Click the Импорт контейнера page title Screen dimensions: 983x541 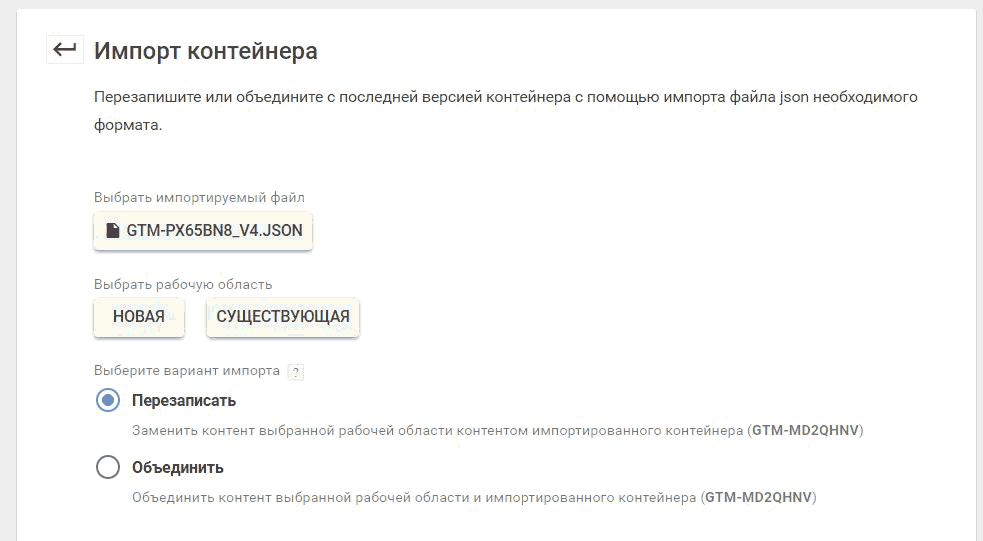[x=206, y=51]
